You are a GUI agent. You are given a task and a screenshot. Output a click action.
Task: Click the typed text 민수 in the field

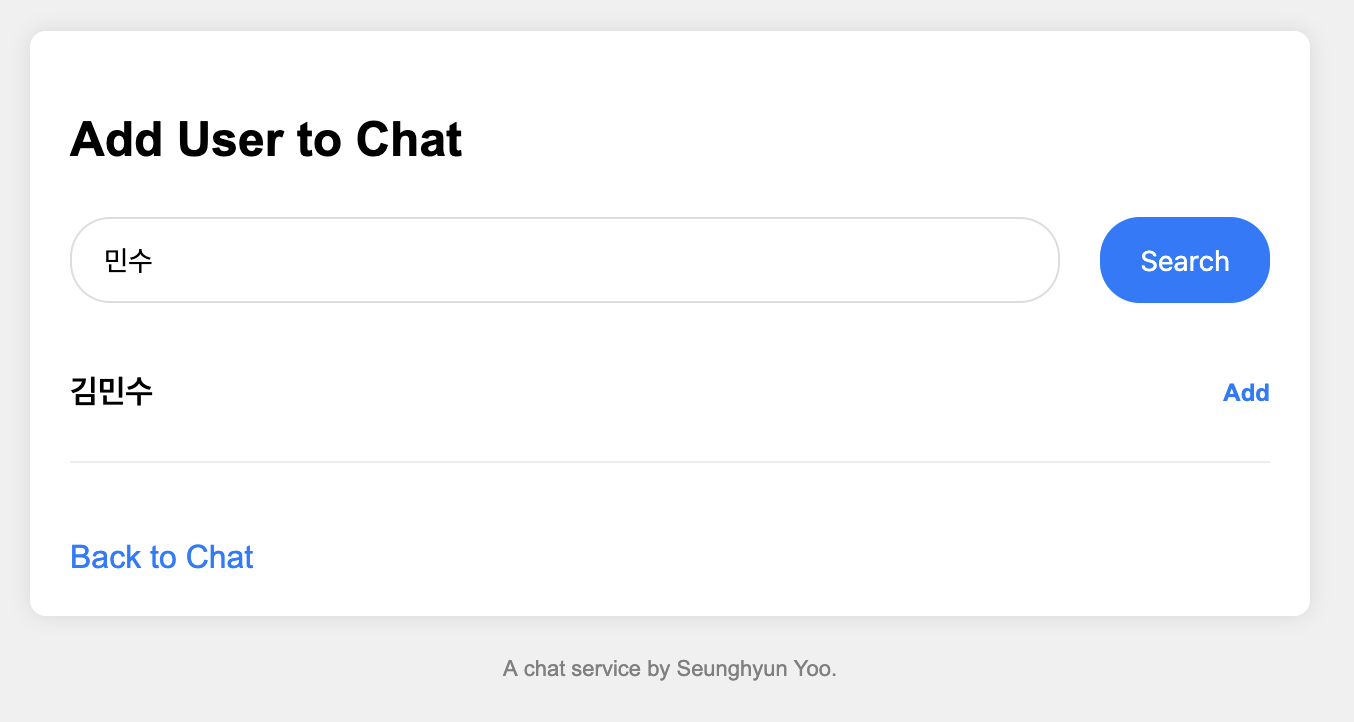(x=128, y=261)
